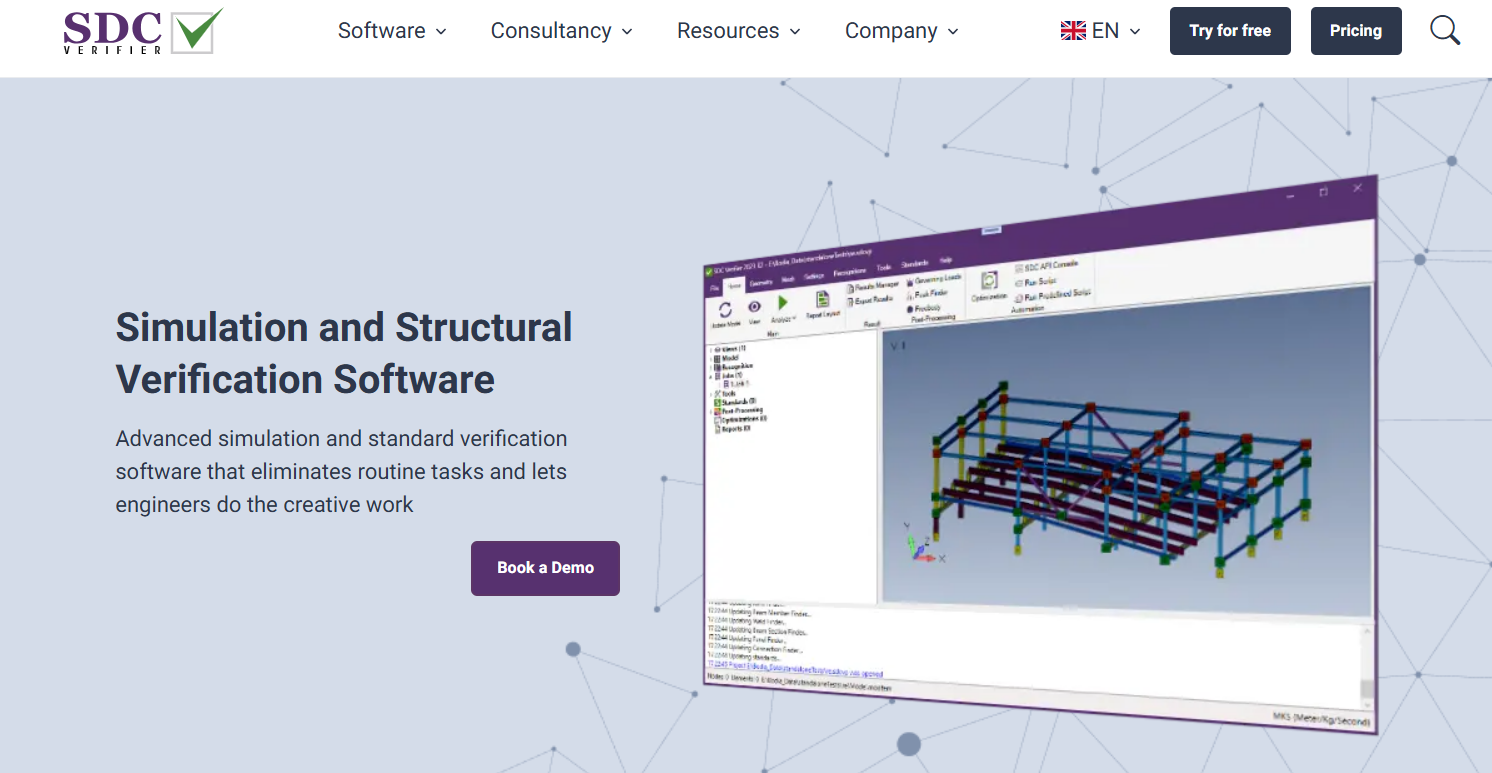Click the paragraph starting Advanced simulation
1492x773 pixels.
[341, 471]
